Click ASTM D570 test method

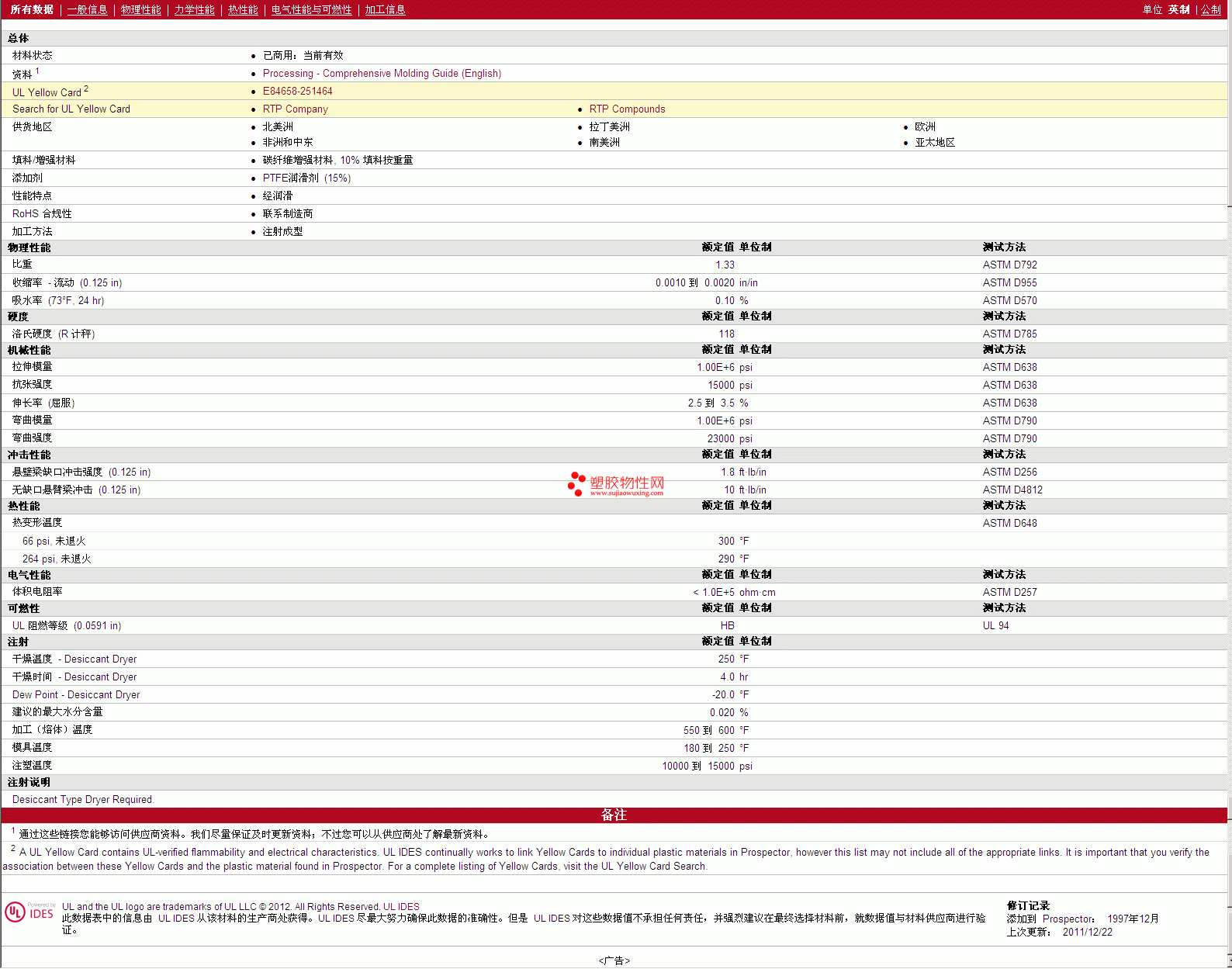click(1009, 300)
